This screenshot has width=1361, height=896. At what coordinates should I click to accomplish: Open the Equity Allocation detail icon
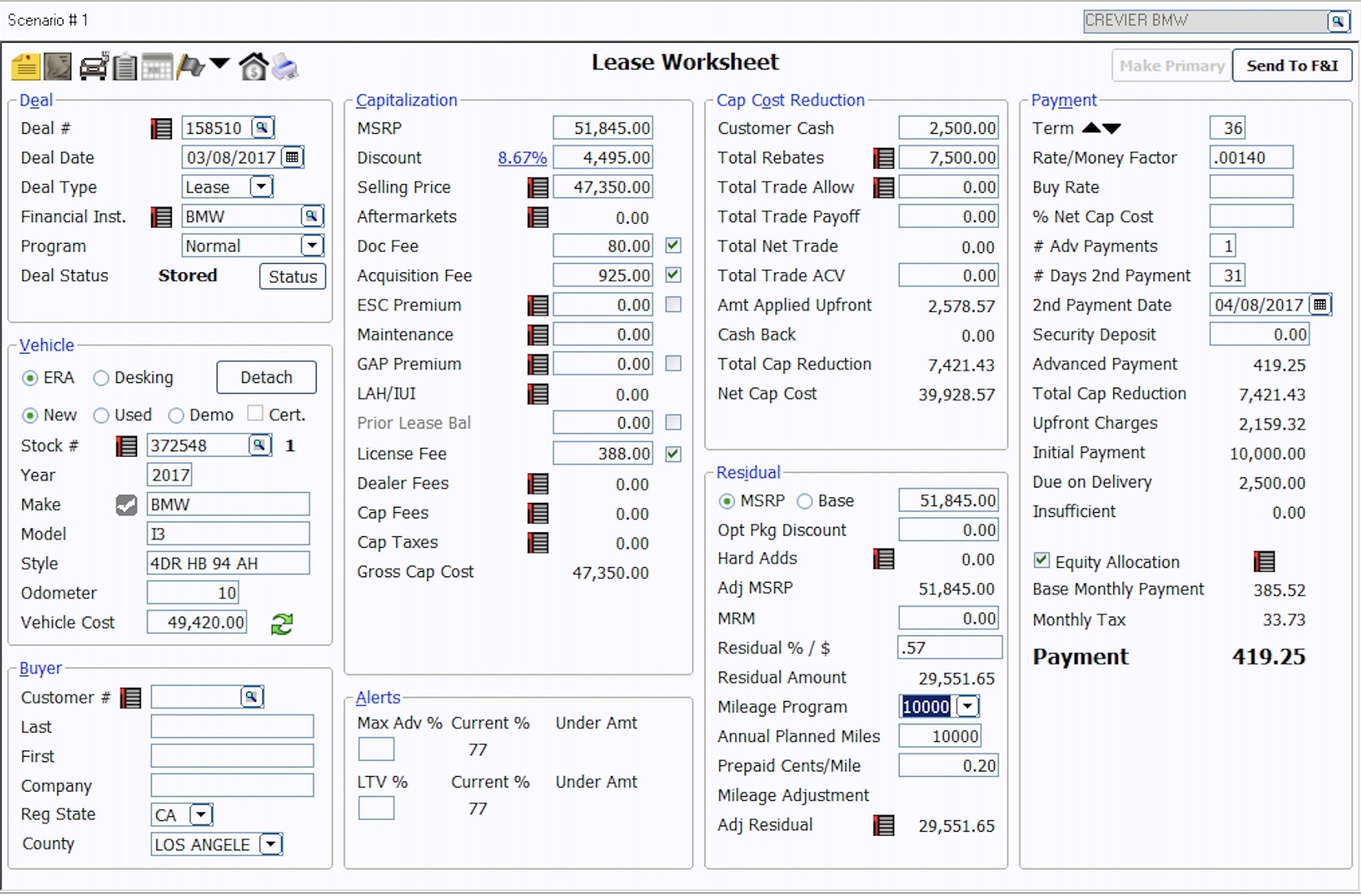[x=1264, y=562]
